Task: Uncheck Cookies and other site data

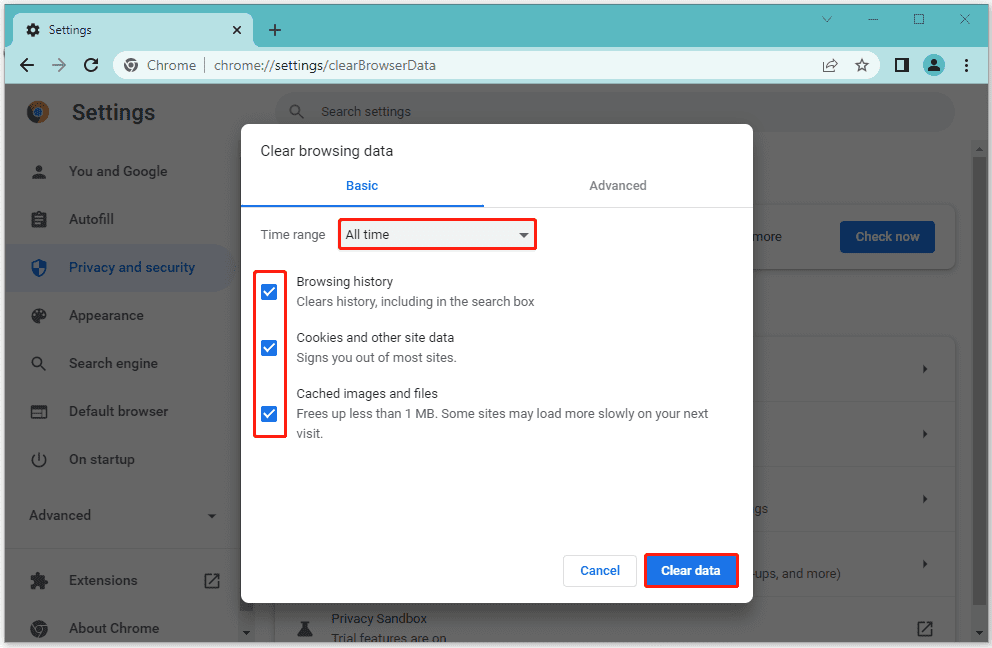Action: (269, 348)
